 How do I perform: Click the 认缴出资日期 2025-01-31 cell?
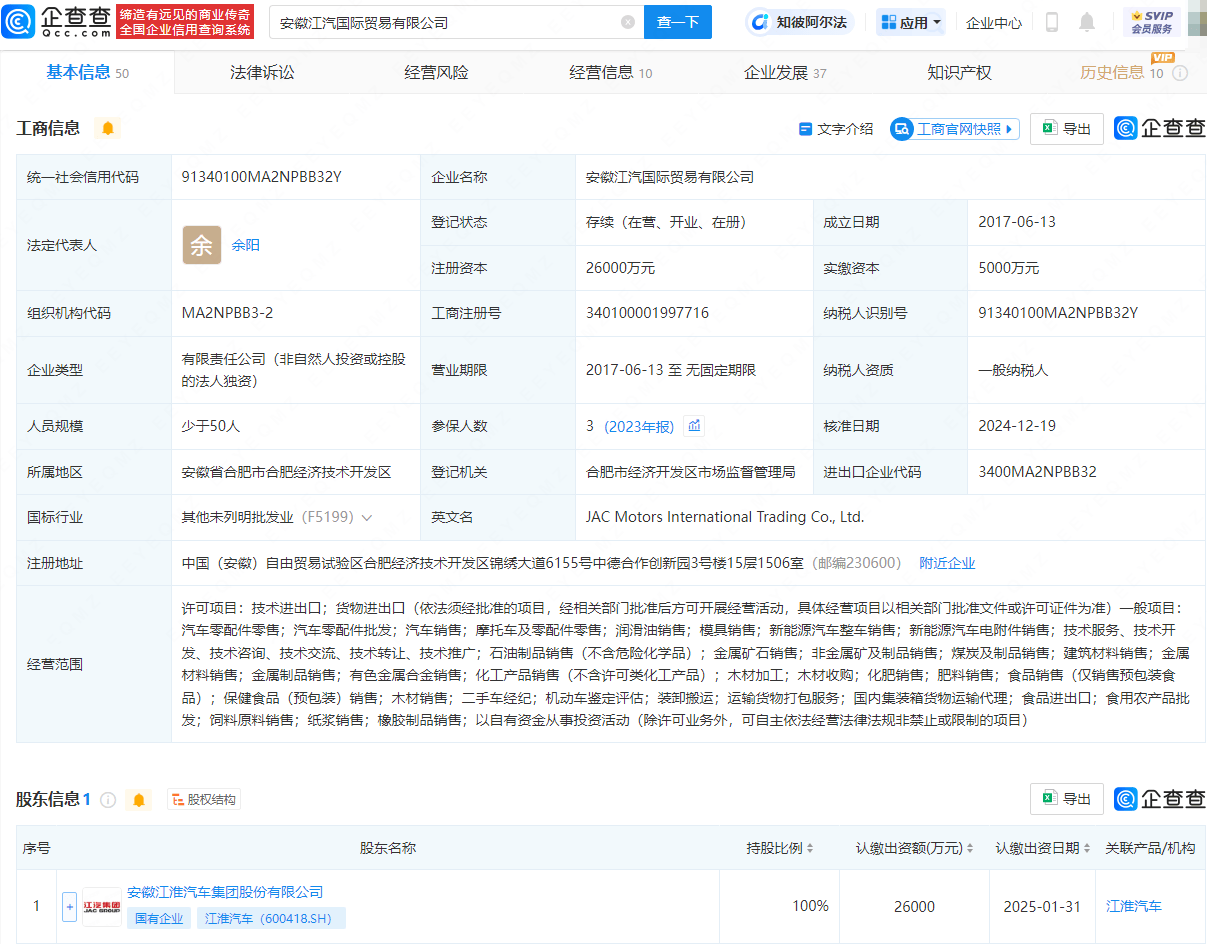point(1042,906)
